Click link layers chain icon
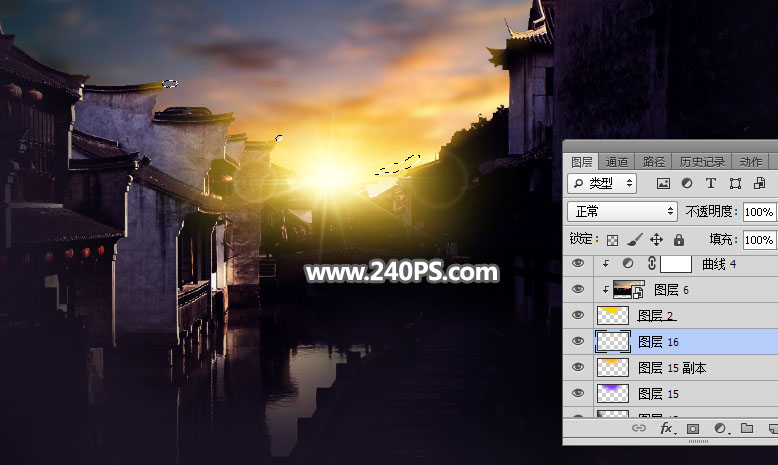 [639, 428]
